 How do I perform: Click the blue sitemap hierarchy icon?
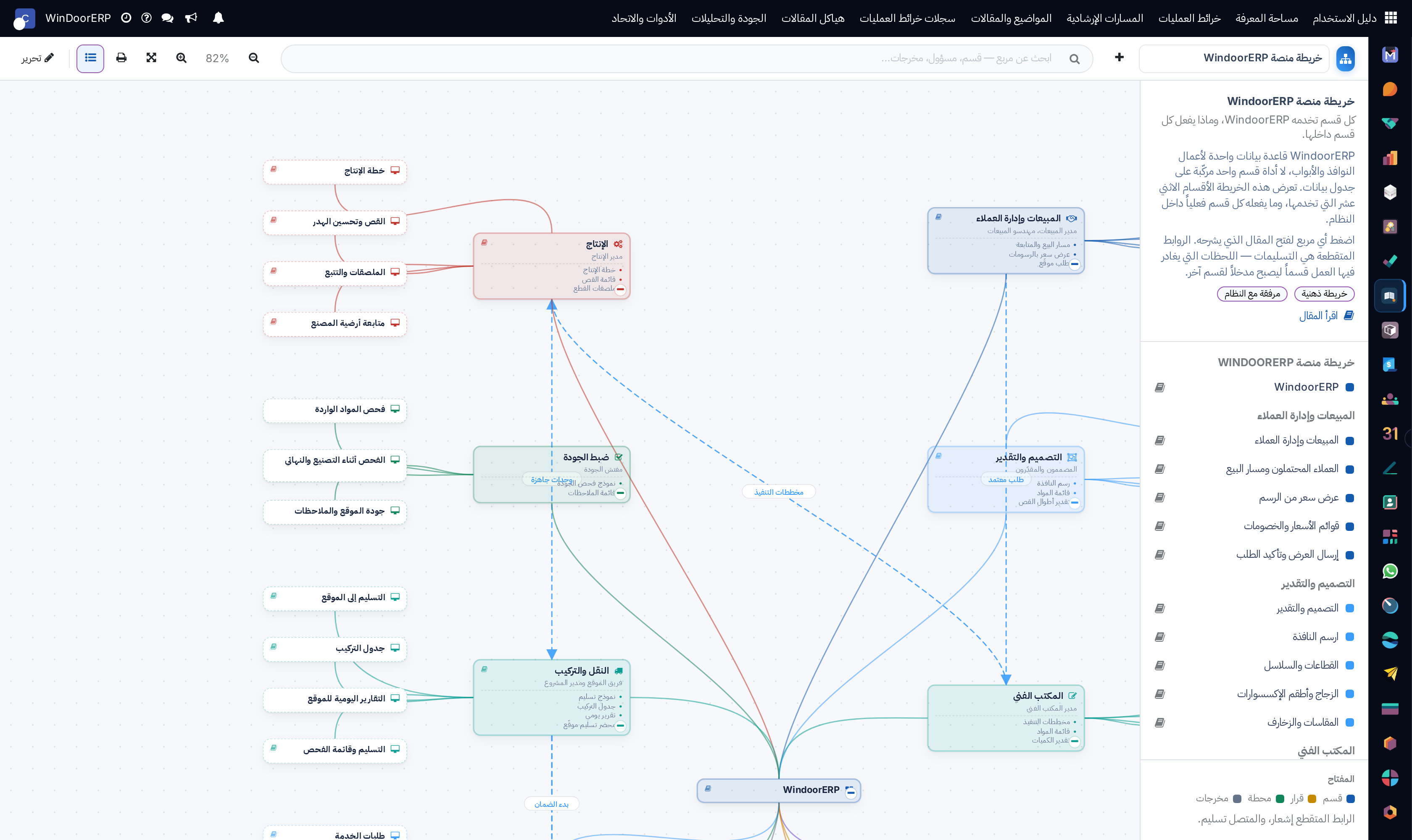click(x=1345, y=58)
